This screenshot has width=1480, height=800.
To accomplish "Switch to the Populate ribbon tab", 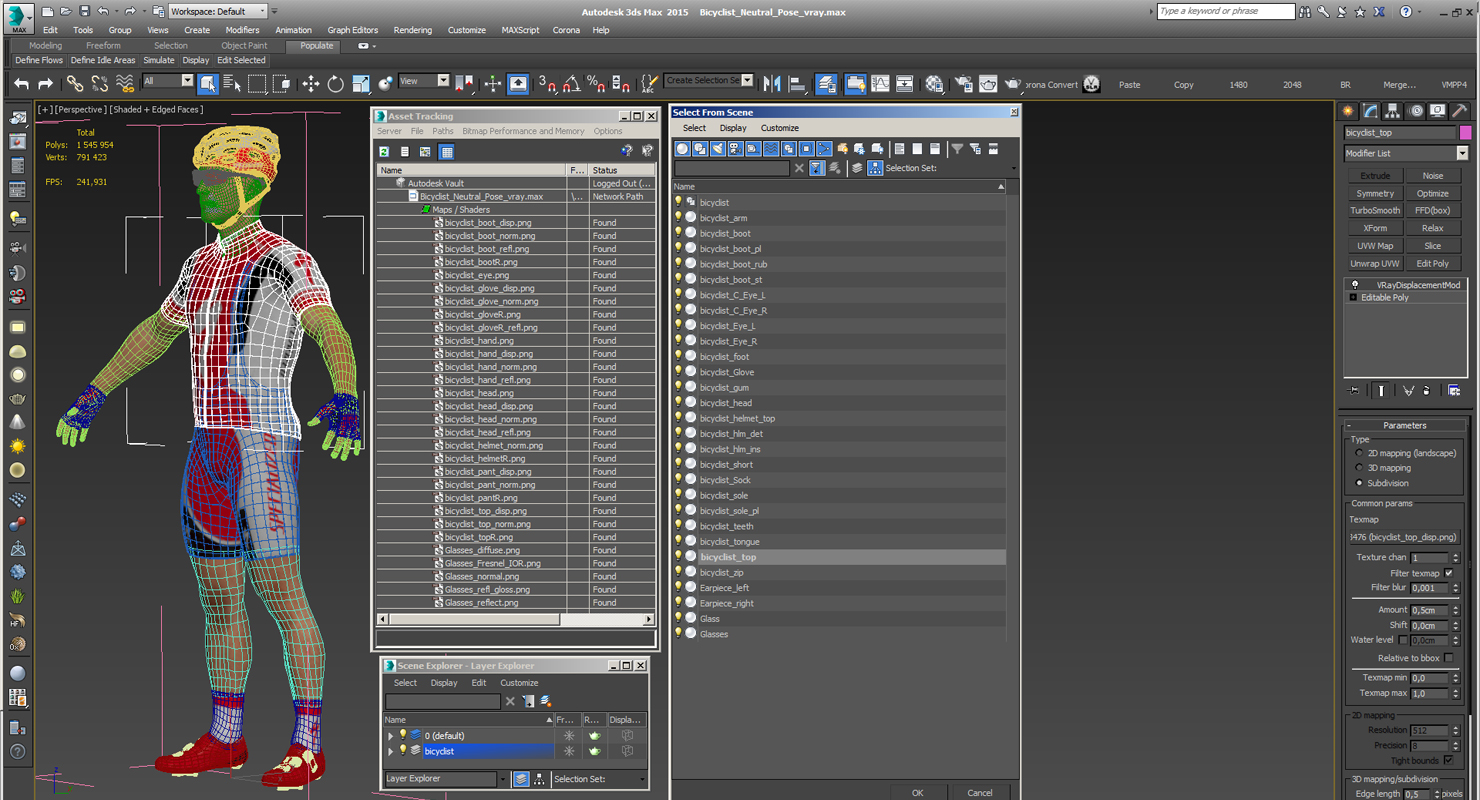I will tap(316, 46).
